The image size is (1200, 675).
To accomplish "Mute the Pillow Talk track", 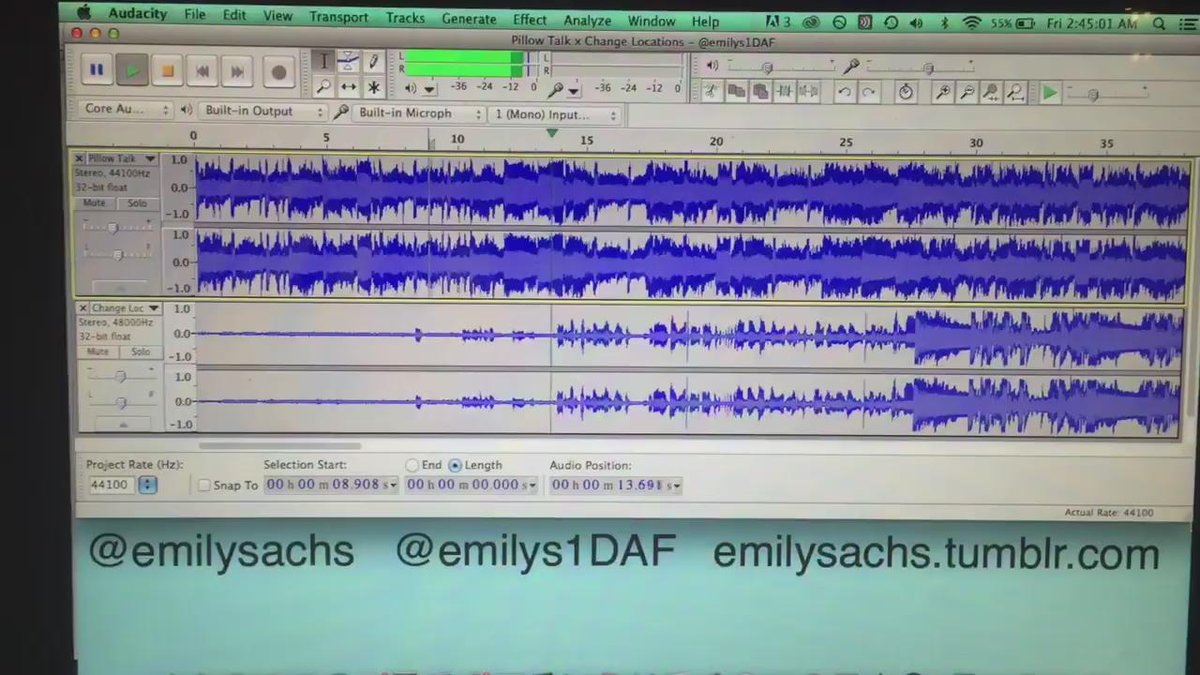I will point(94,203).
